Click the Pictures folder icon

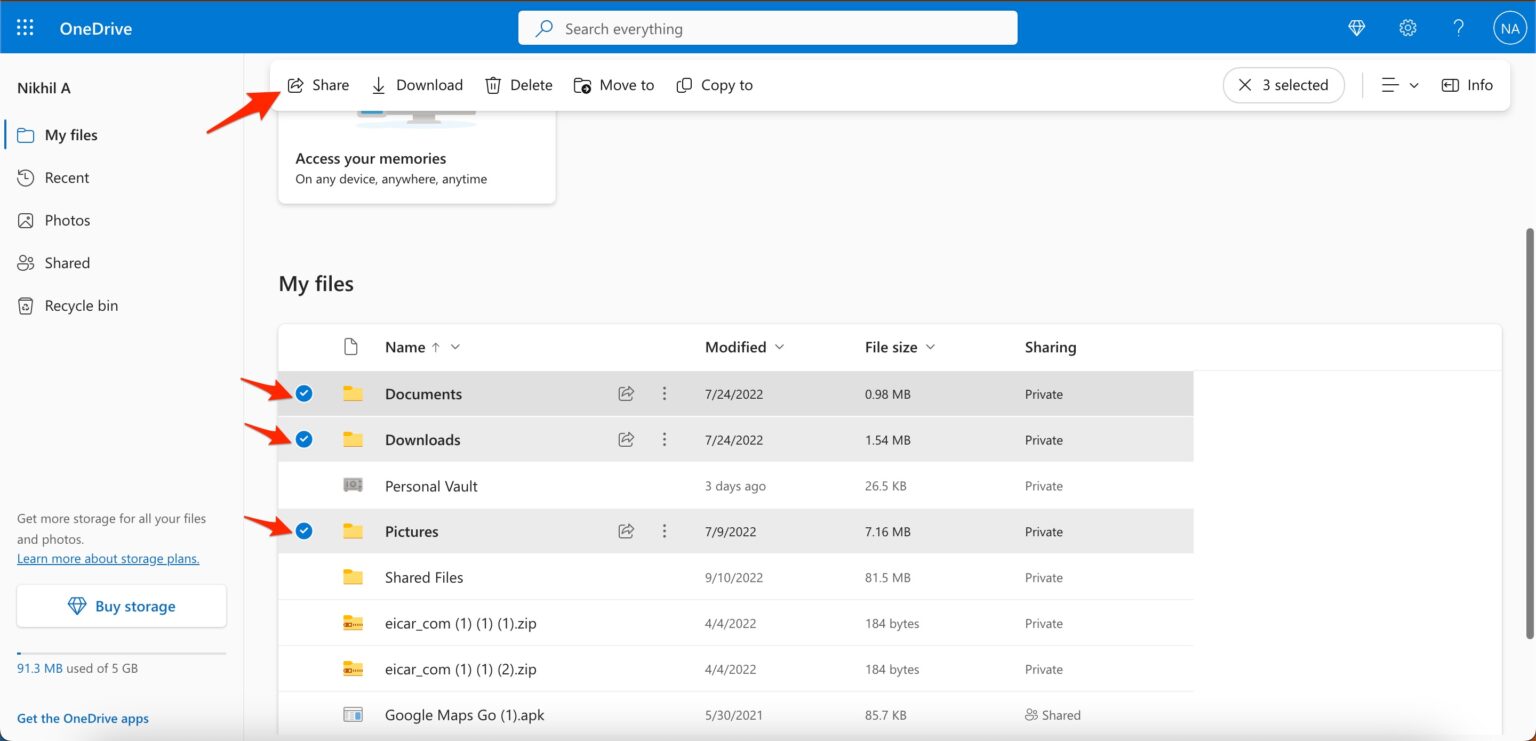coord(352,531)
